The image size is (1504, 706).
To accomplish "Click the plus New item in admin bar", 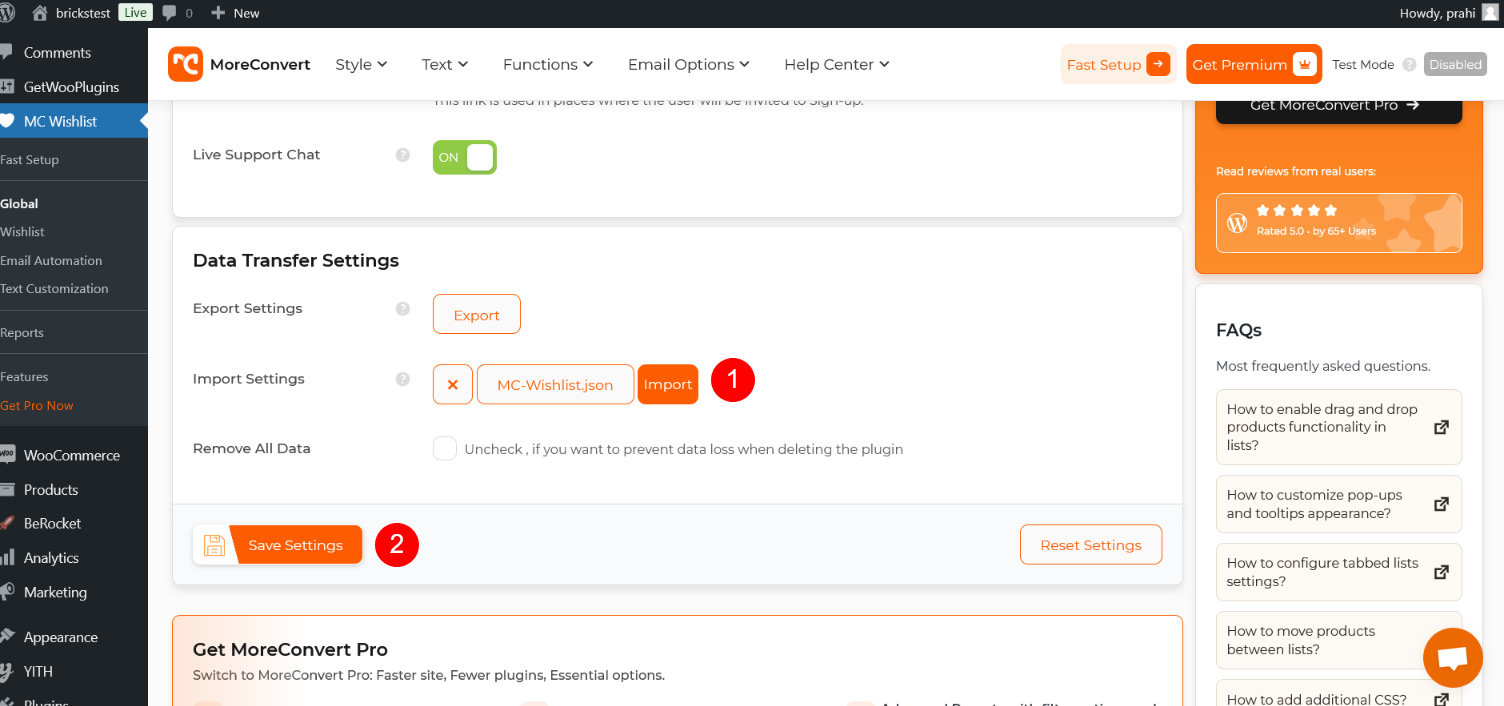I will [235, 13].
